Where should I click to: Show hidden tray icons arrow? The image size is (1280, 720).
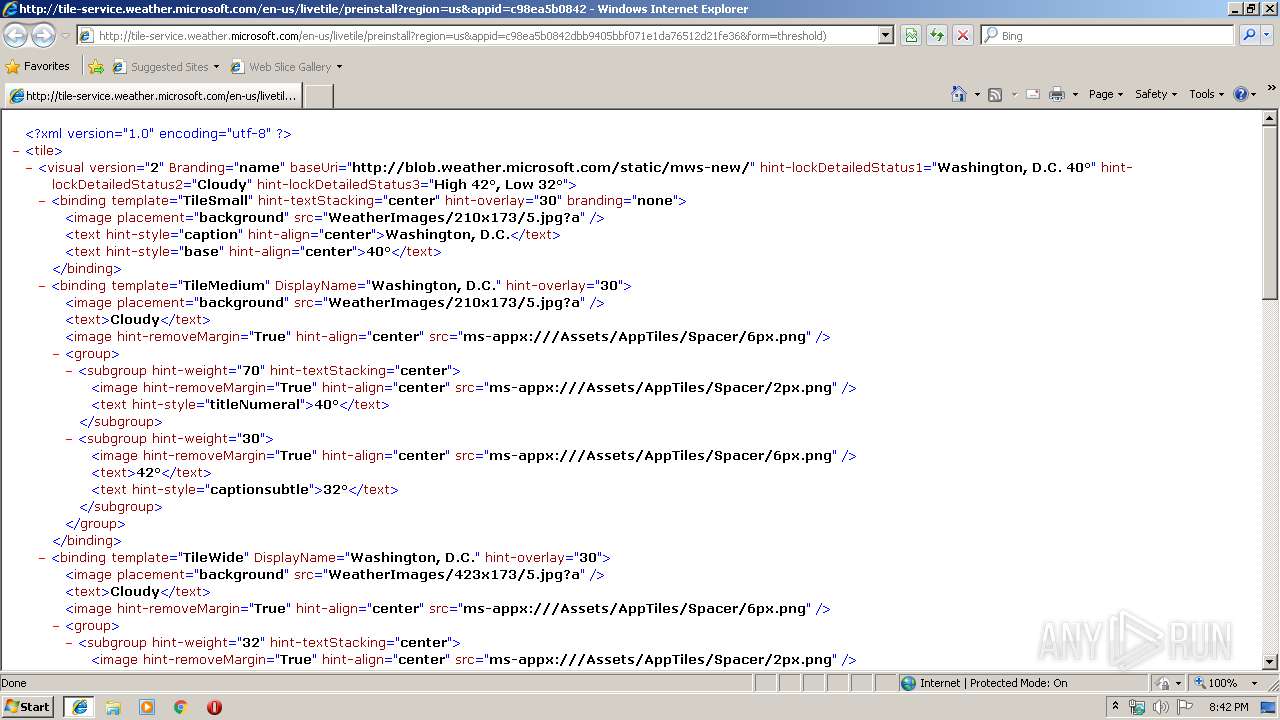coord(1116,707)
